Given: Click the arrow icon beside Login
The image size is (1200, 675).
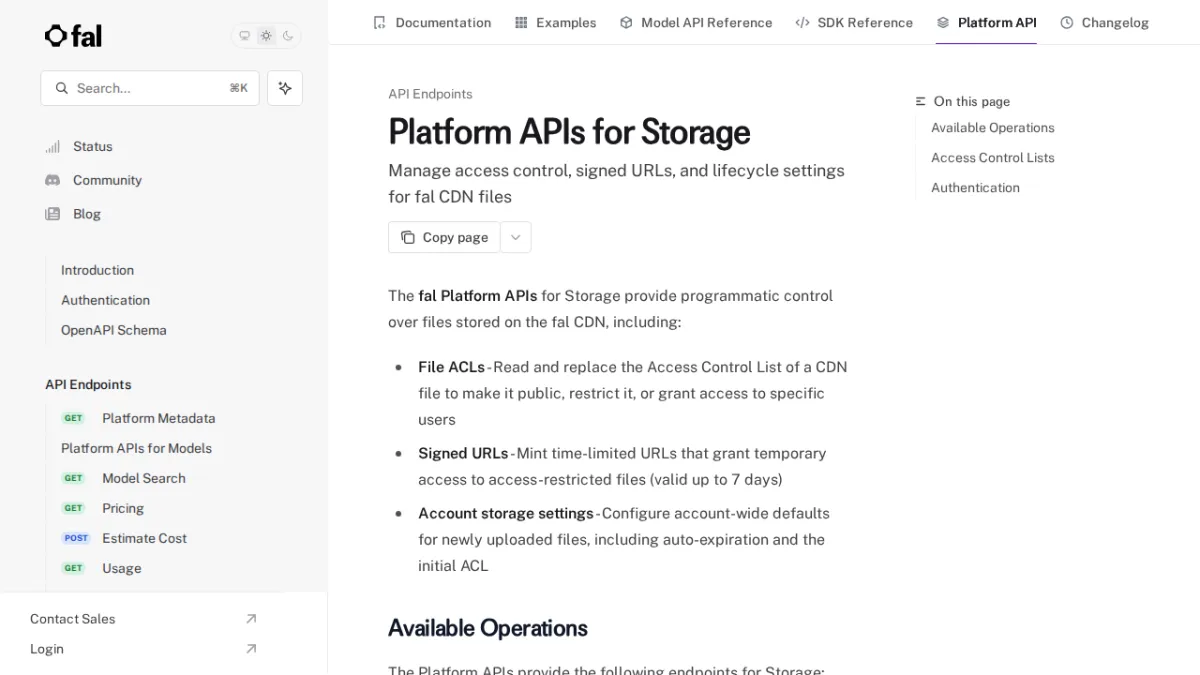Looking at the screenshot, I should (251, 649).
